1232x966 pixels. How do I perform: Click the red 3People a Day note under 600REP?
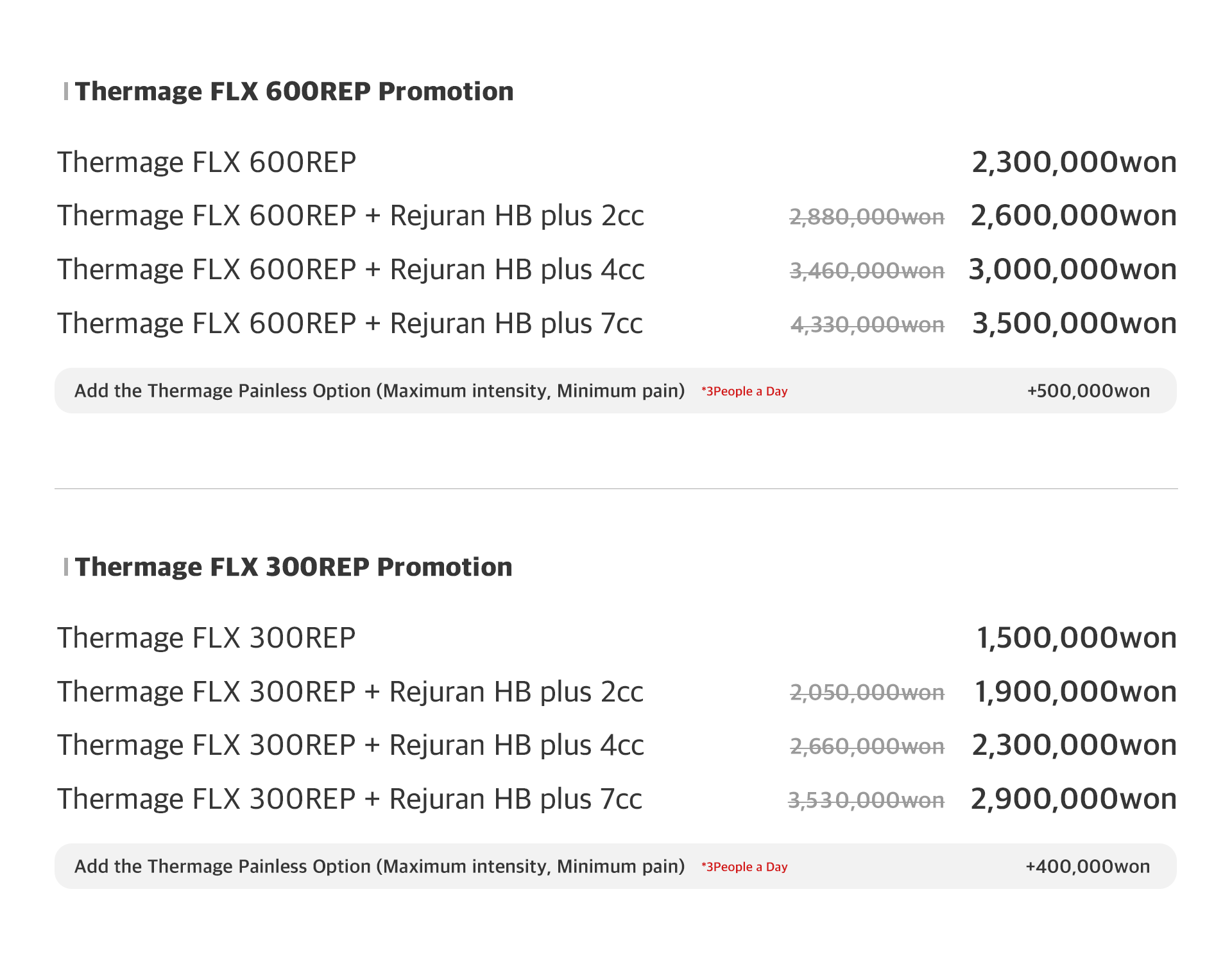744,392
